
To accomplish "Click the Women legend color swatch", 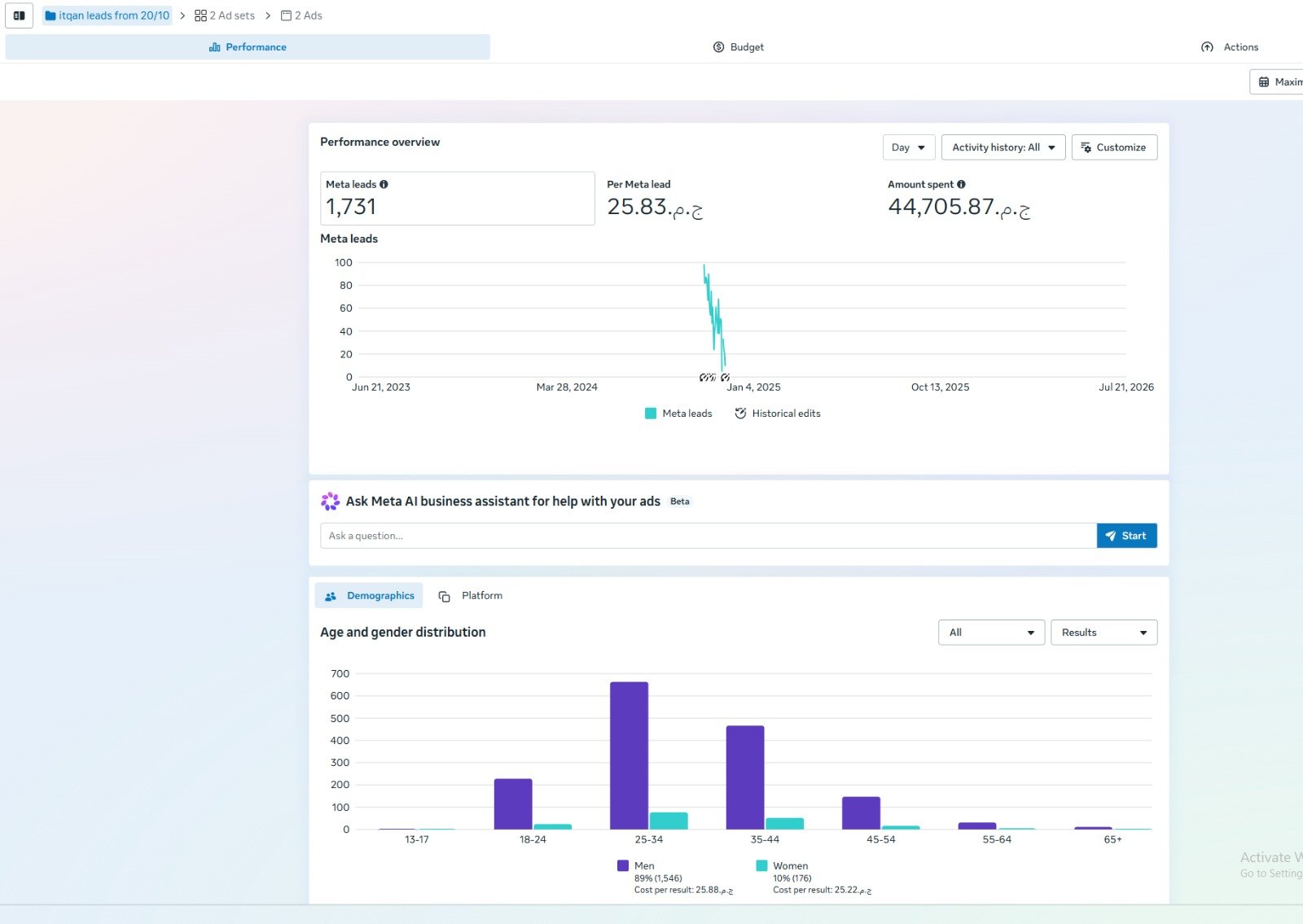I will [761, 866].
